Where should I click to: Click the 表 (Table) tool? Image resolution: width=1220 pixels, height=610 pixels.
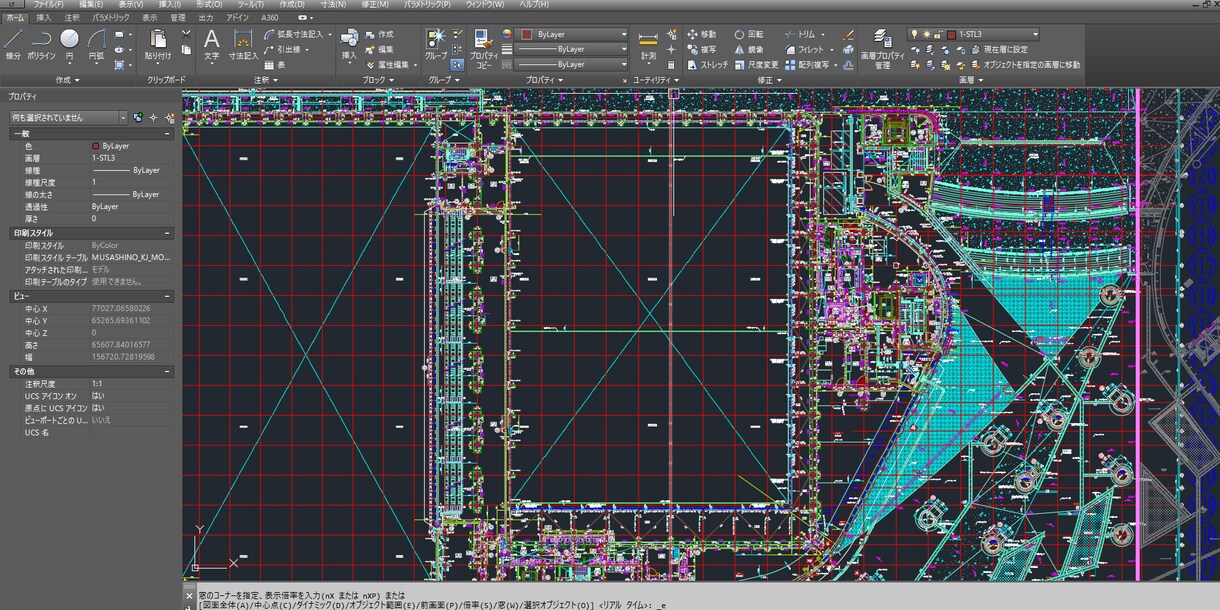pos(275,64)
